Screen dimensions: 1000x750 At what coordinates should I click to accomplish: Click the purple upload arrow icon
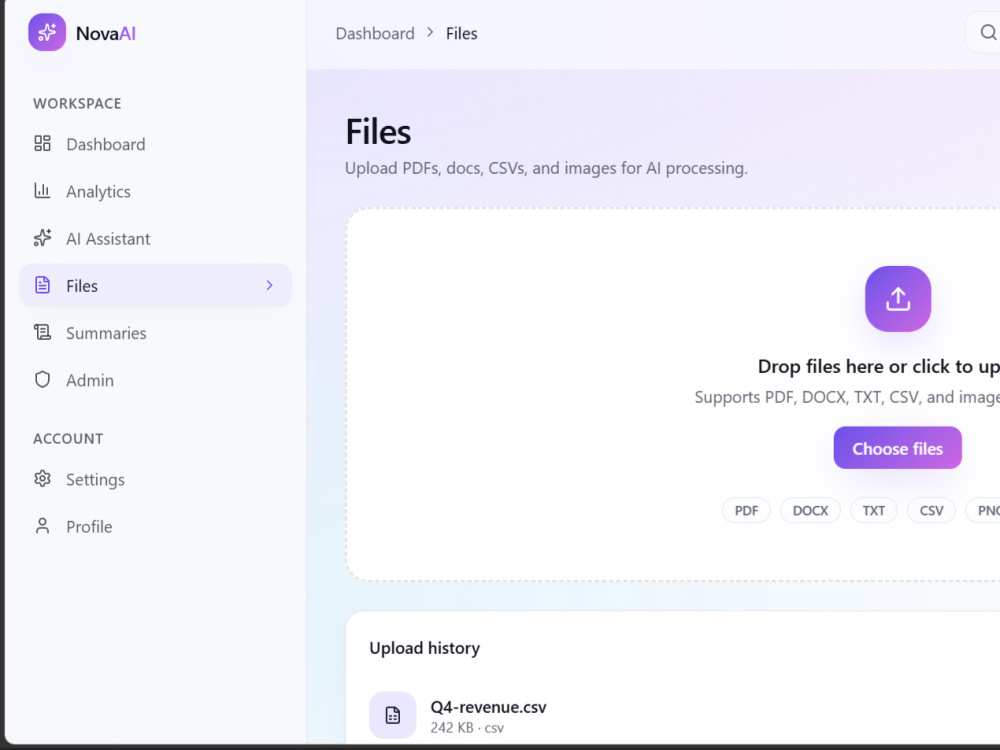pyautogui.click(x=898, y=298)
